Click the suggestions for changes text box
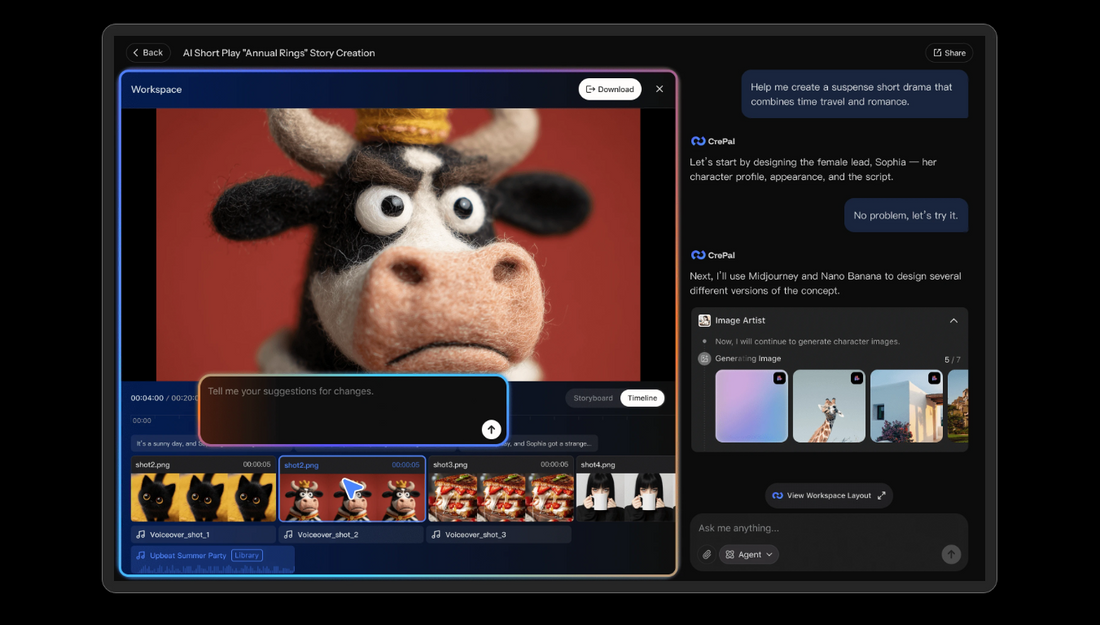Screen dimensions: 1100x625 pyautogui.click(x=353, y=410)
